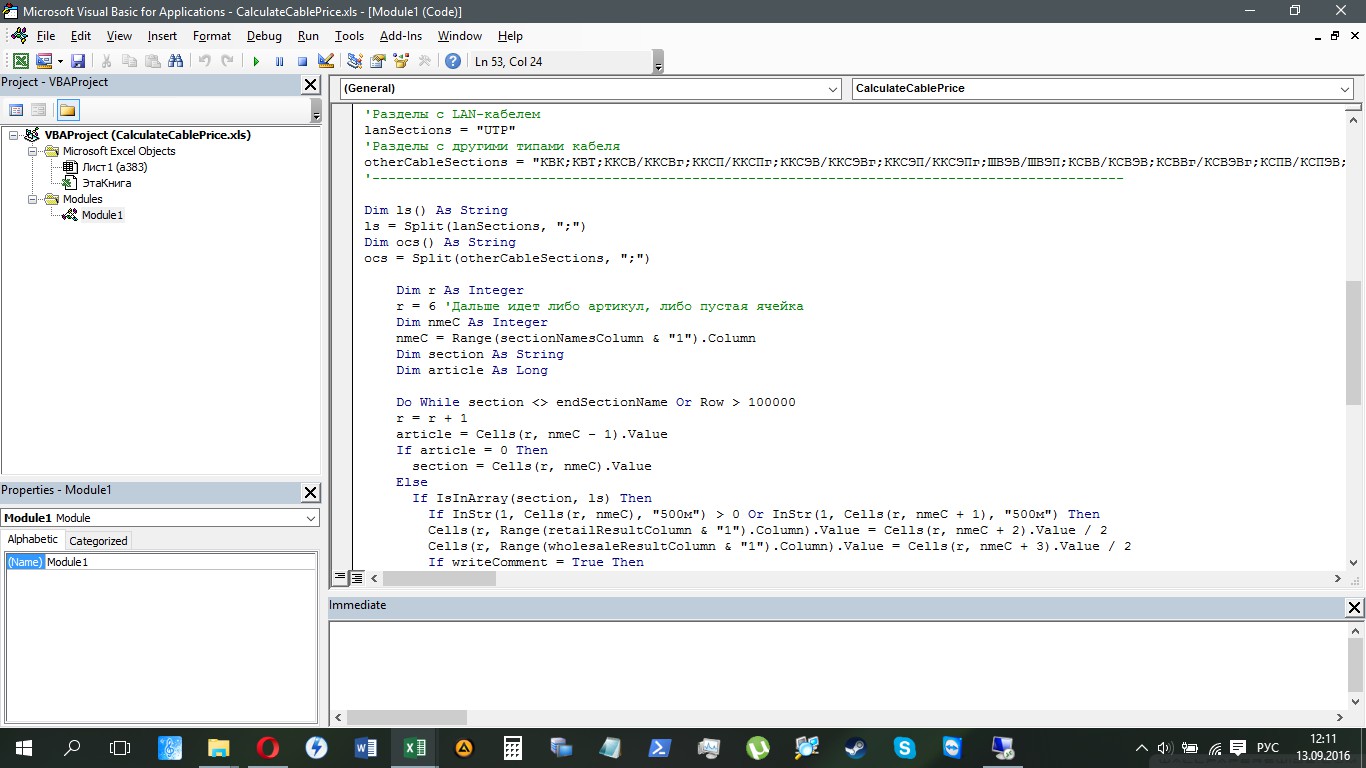Click the Reset stop square icon
The image size is (1366, 768).
pos(302,61)
